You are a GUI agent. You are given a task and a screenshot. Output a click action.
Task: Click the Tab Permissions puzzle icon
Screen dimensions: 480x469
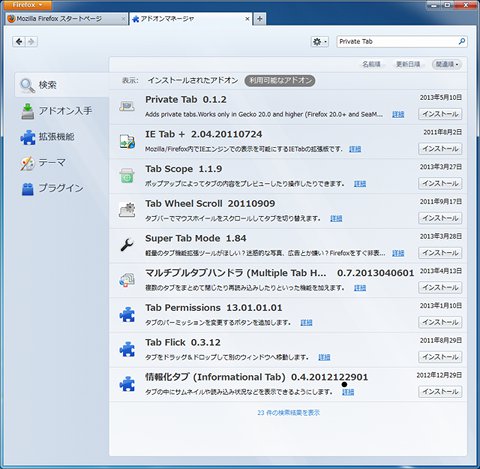(127, 315)
